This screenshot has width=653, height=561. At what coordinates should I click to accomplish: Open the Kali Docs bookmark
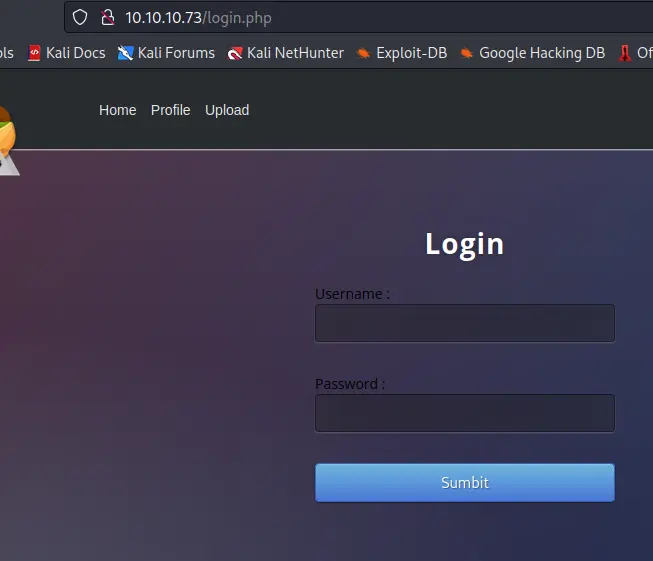[x=67, y=53]
